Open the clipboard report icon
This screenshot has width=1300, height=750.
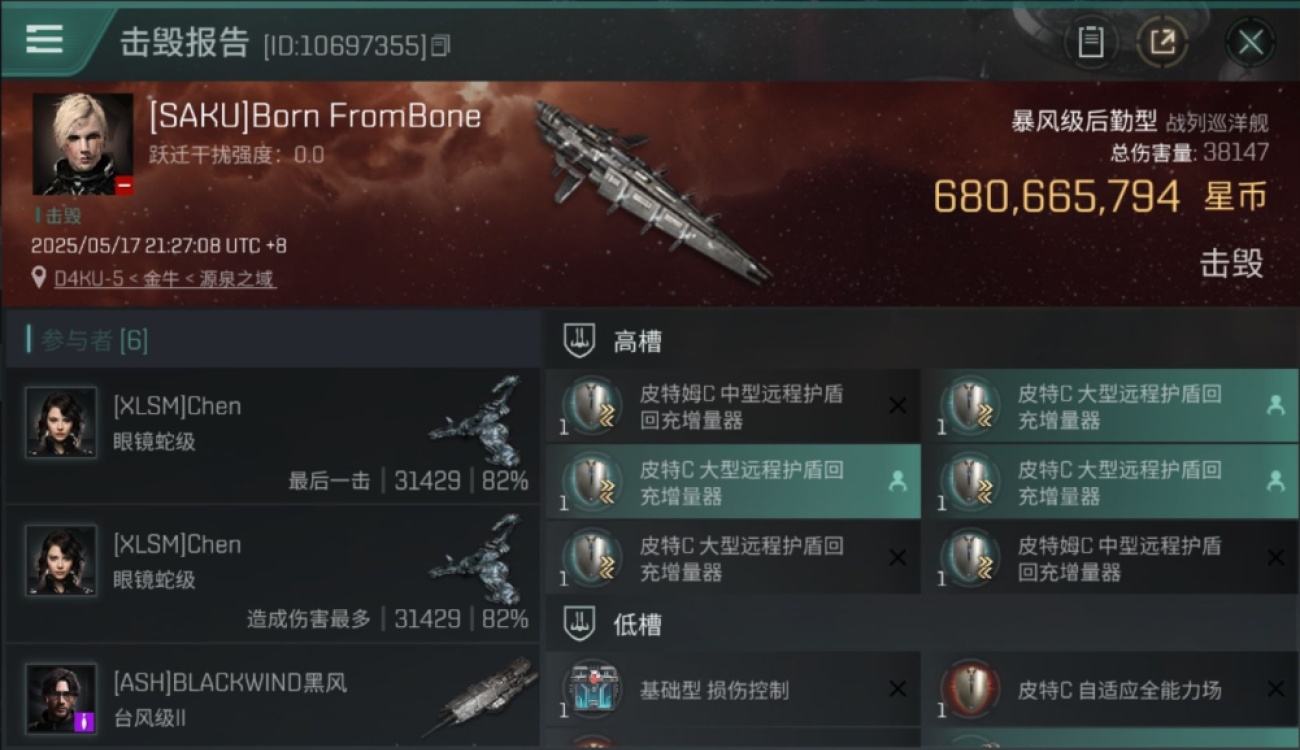pos(1090,42)
